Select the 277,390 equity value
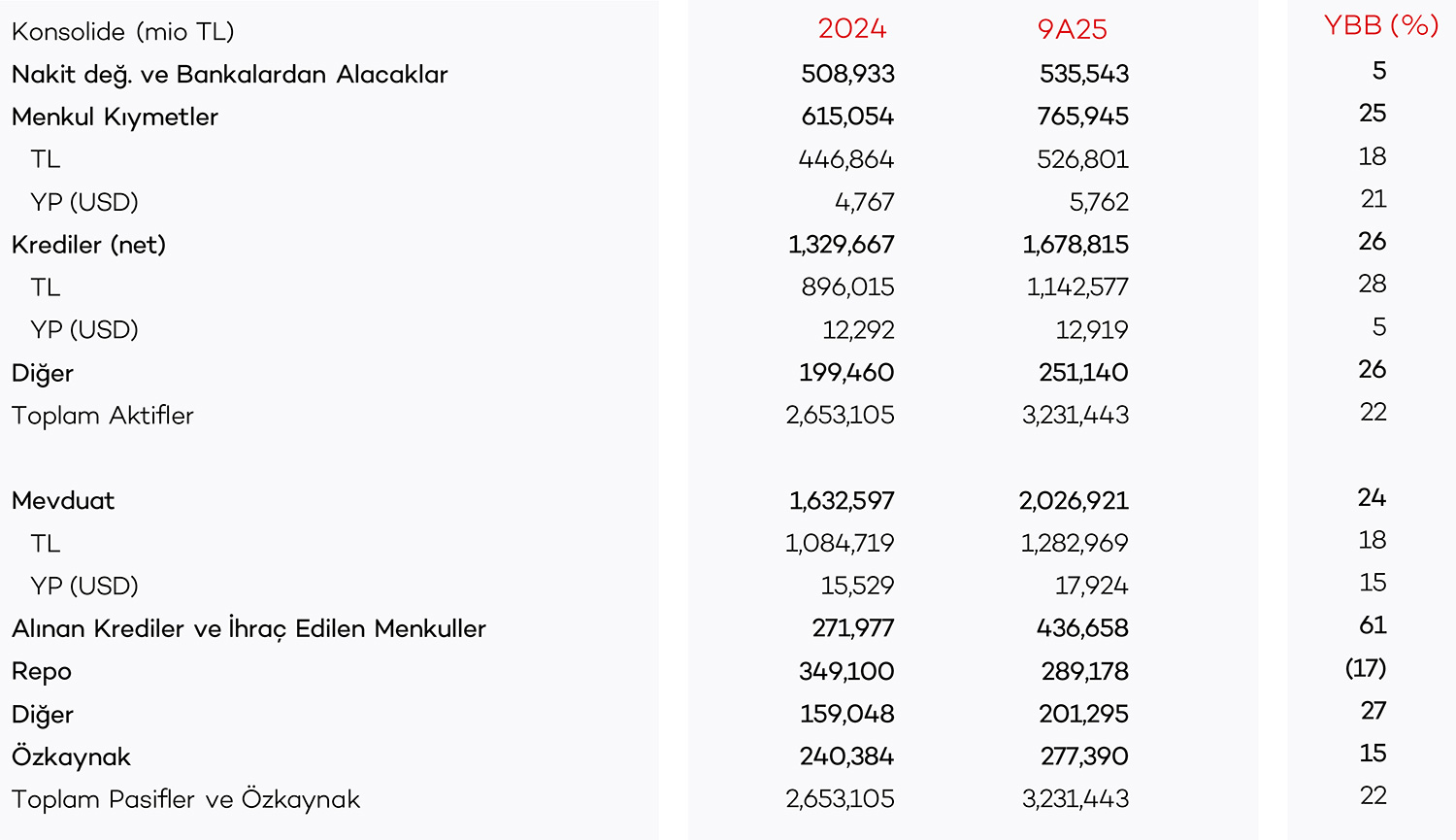Image resolution: width=1456 pixels, height=840 pixels. pyautogui.click(x=1083, y=757)
